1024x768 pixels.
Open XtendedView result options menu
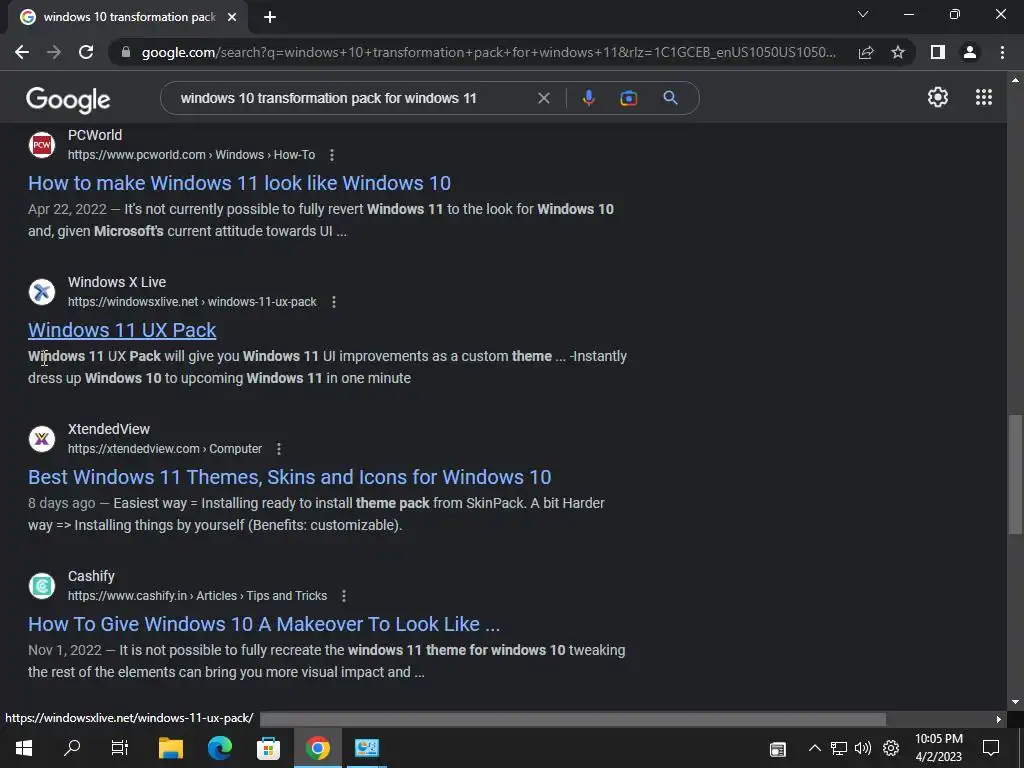point(279,449)
